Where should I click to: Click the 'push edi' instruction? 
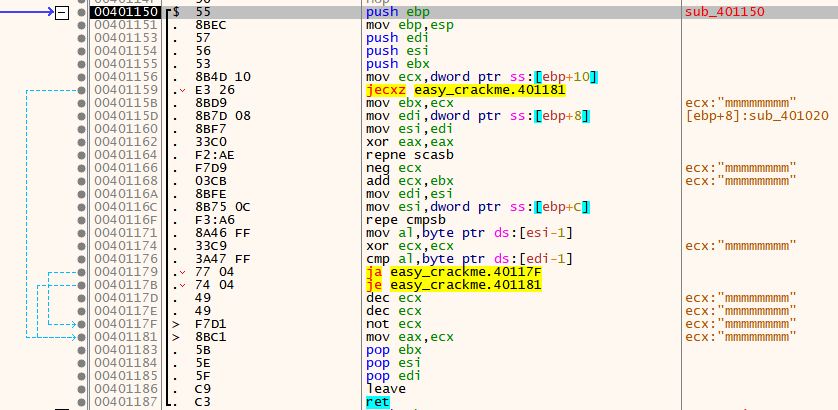[x=398, y=38]
